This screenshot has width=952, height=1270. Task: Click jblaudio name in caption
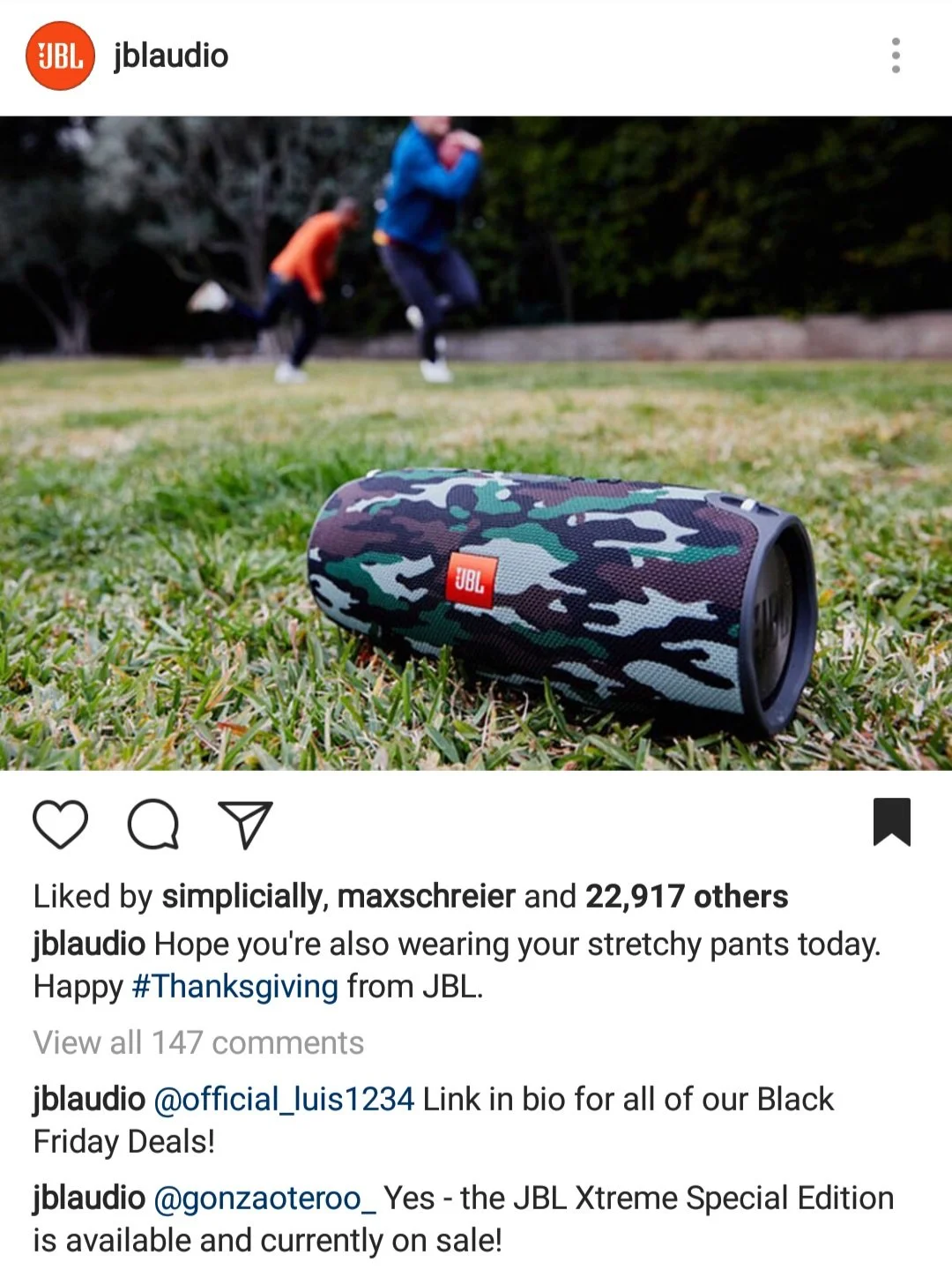pyautogui.click(x=89, y=945)
